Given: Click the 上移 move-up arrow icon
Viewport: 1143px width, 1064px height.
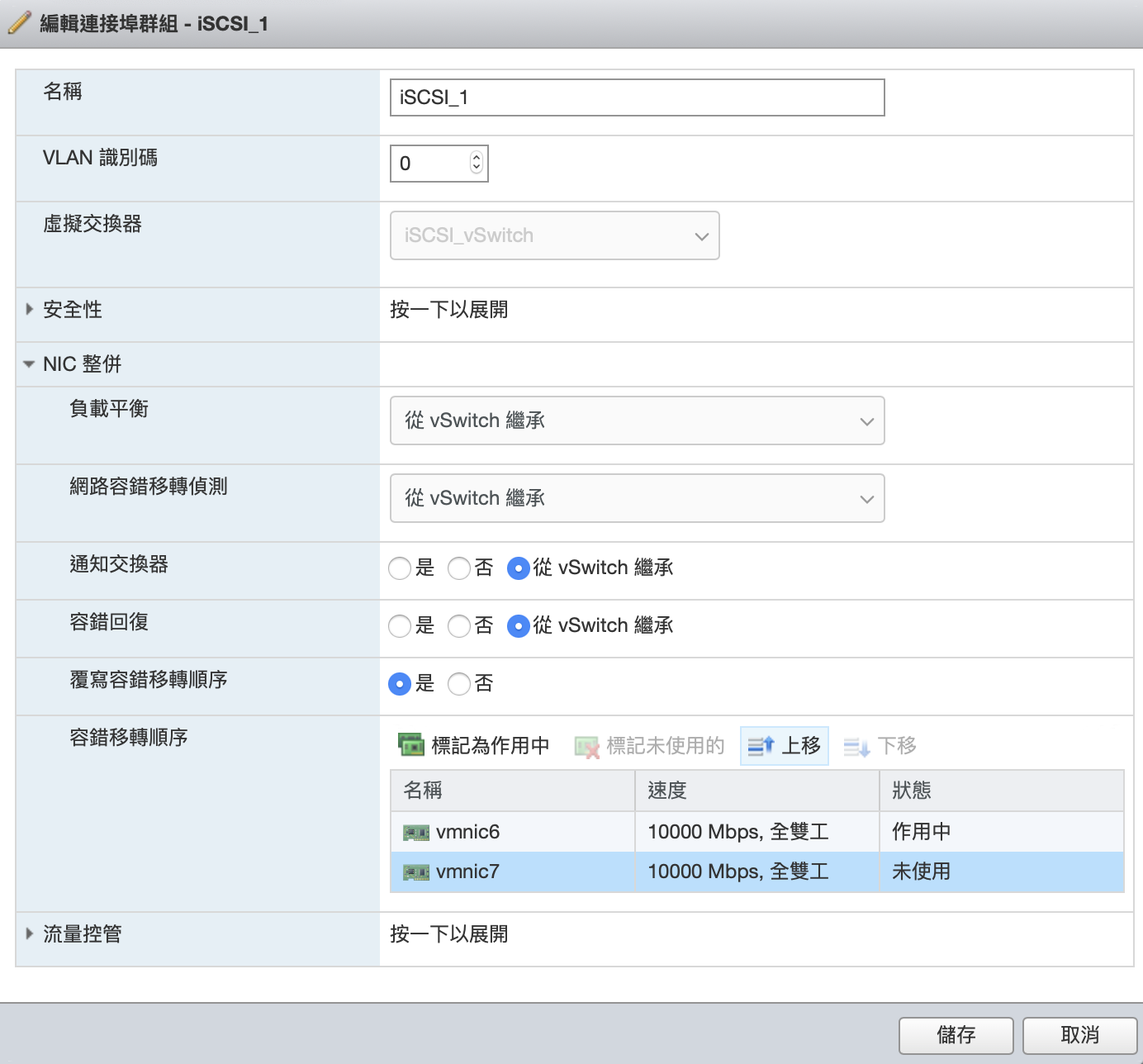Looking at the screenshot, I should (761, 746).
